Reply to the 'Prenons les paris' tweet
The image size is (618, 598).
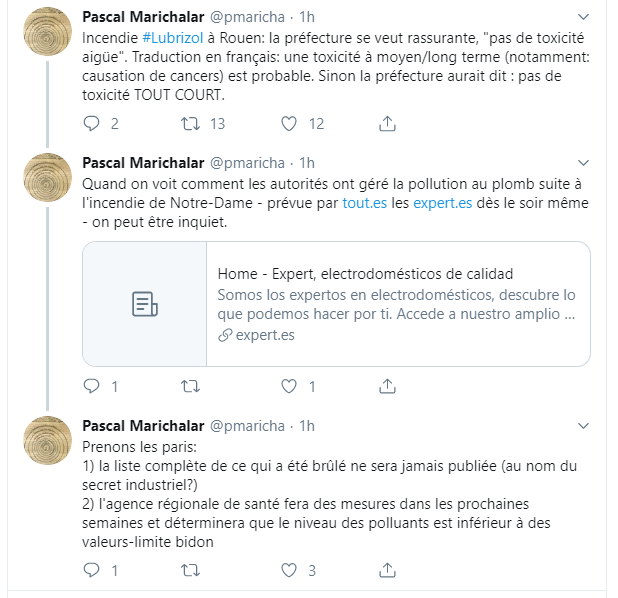[x=92, y=570]
